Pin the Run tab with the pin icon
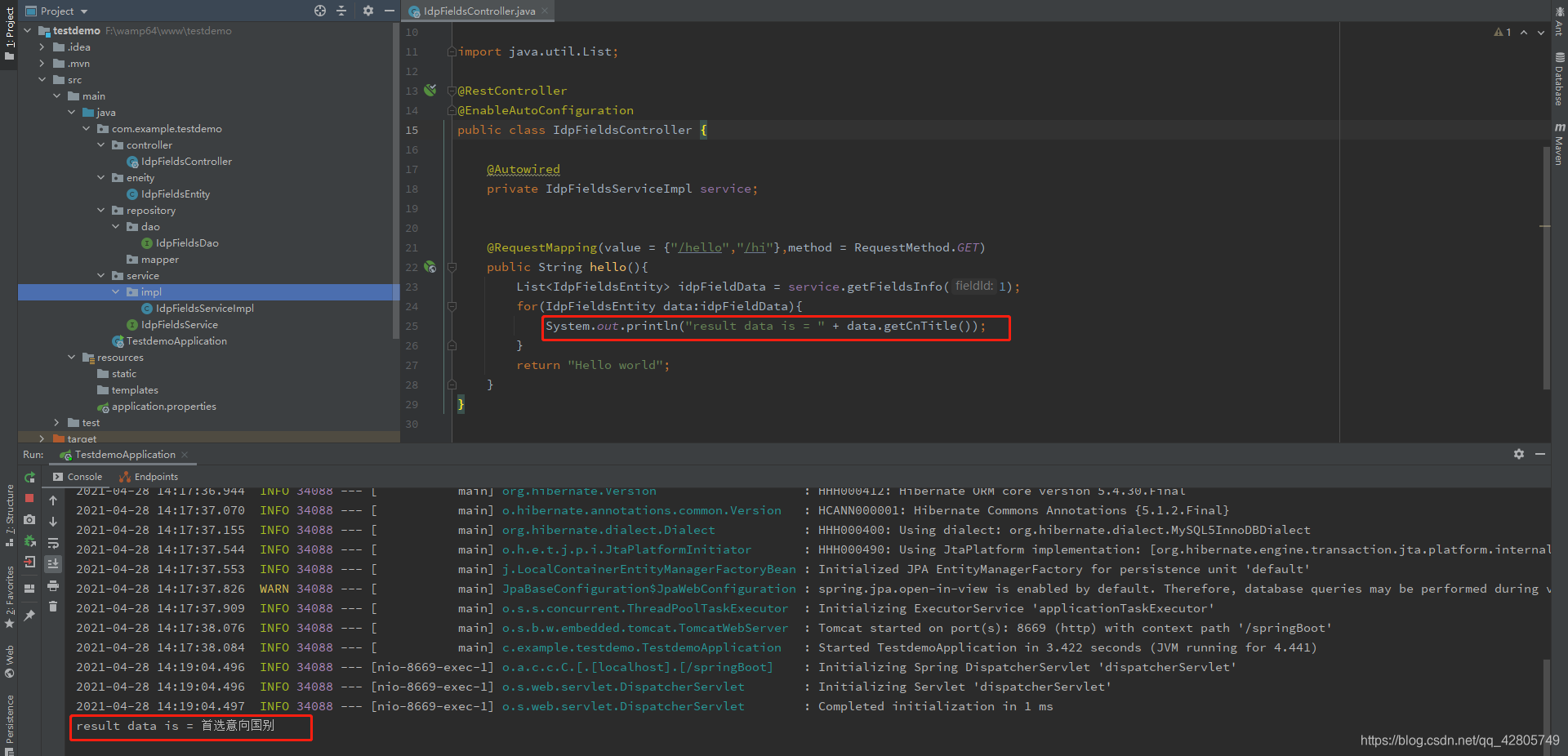The image size is (1568, 756). click(x=30, y=616)
